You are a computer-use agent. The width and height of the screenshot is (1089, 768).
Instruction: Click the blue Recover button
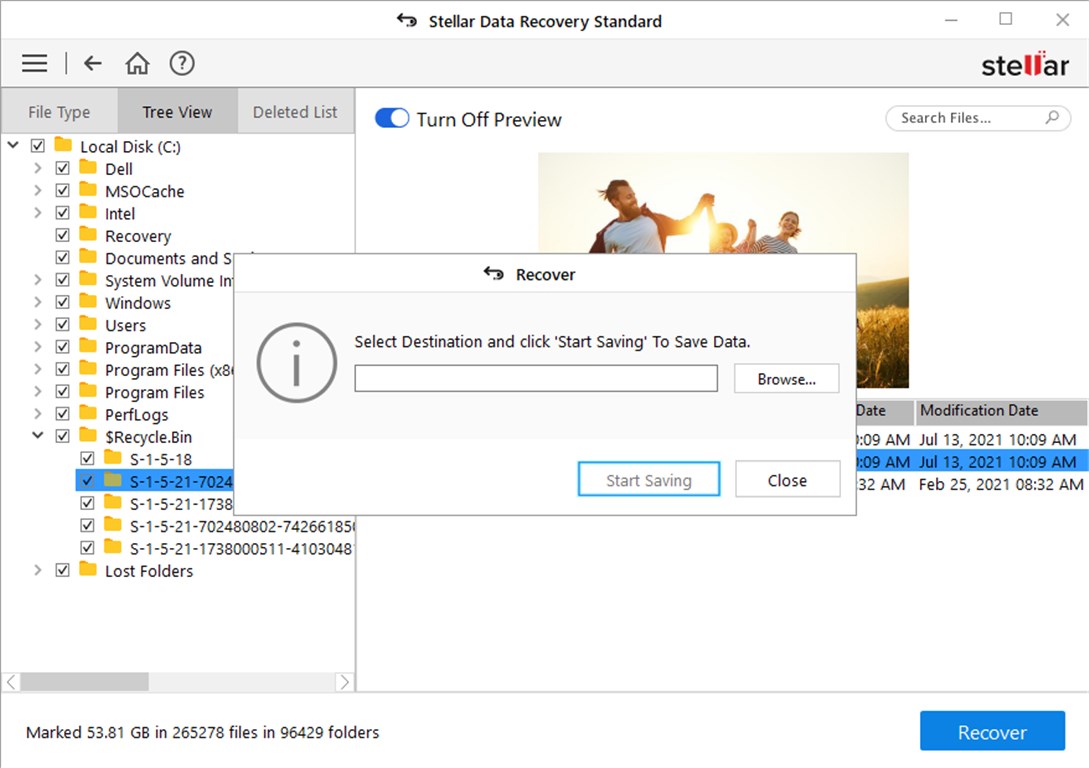coord(992,732)
